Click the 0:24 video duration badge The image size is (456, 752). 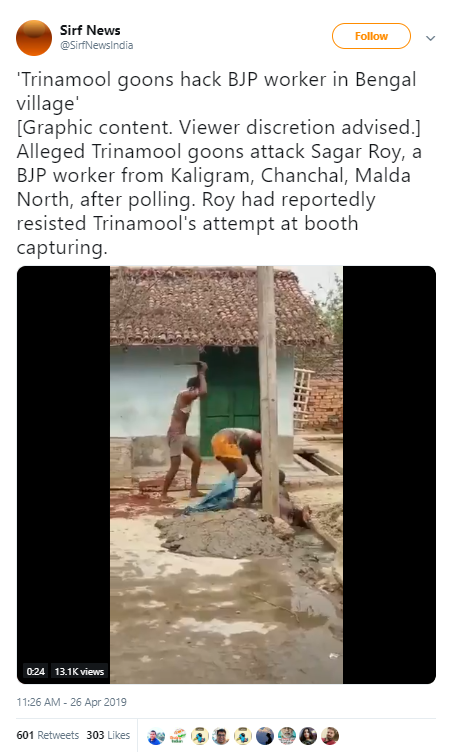tap(35, 671)
